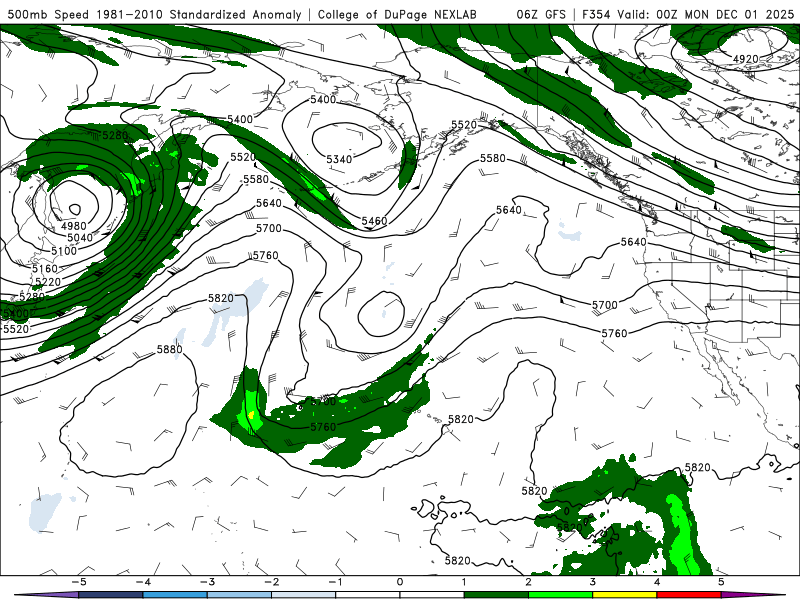Click the 5100 contour label

[x=64, y=251]
